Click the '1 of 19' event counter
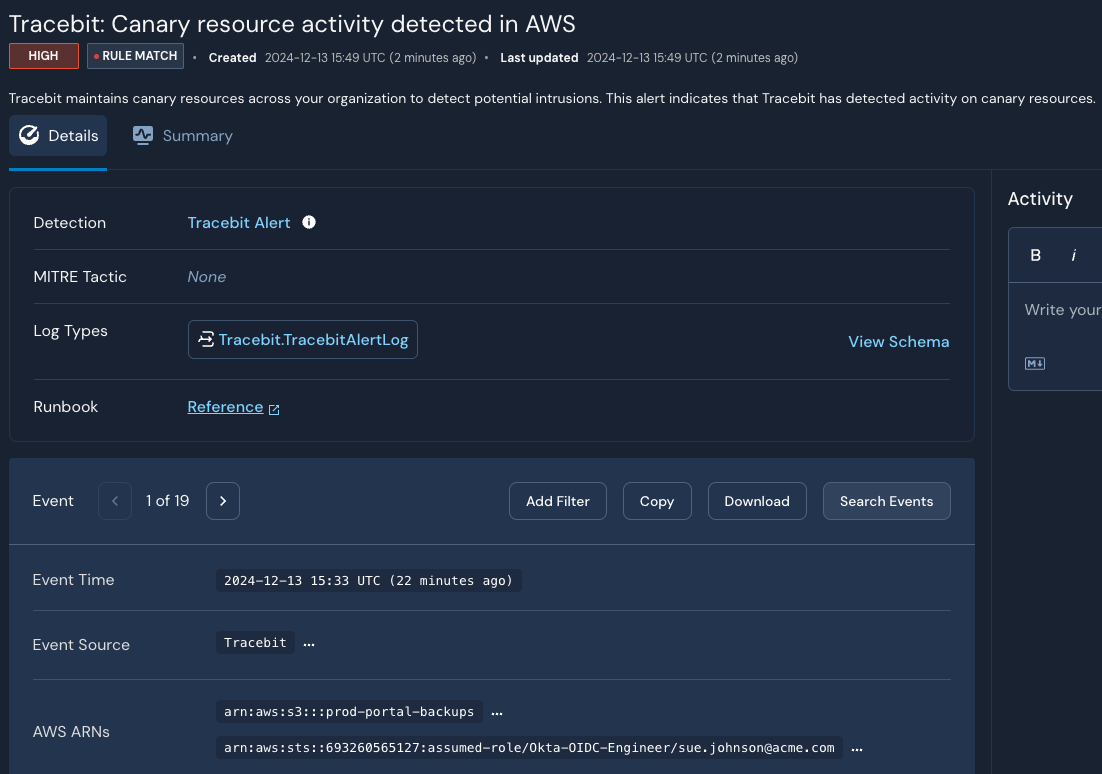Screen dimensions: 1102x774 167,501
